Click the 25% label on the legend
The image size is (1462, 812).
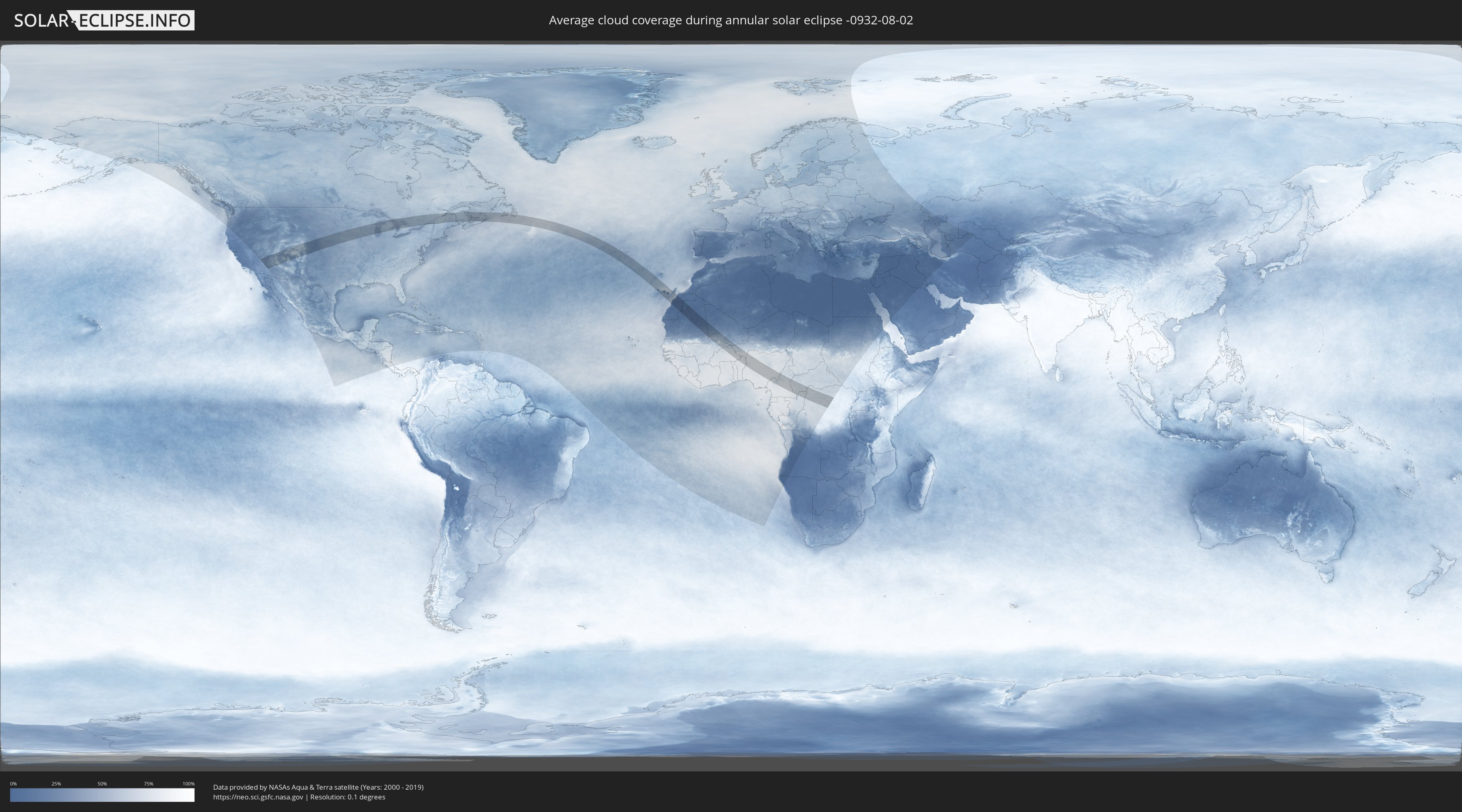click(56, 784)
